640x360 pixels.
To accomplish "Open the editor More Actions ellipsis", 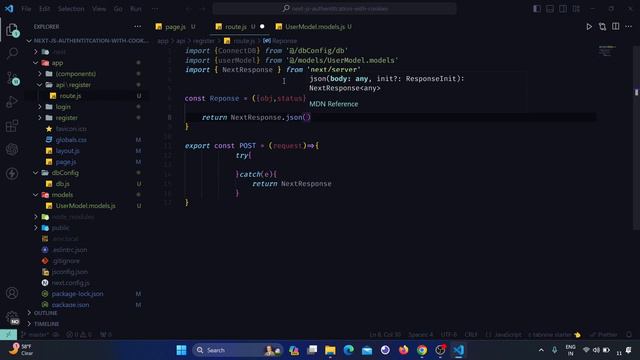I will tap(629, 27).
